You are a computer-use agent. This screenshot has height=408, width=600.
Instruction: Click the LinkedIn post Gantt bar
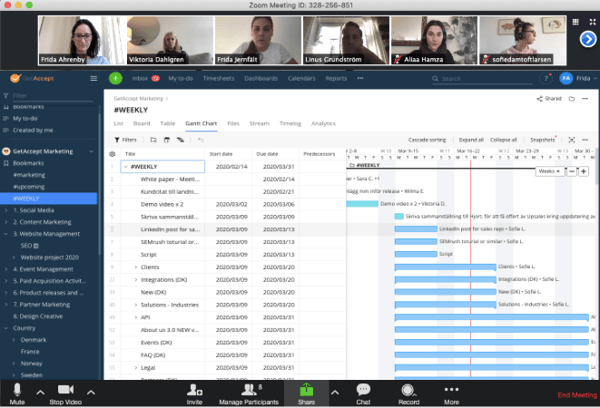[416, 229]
